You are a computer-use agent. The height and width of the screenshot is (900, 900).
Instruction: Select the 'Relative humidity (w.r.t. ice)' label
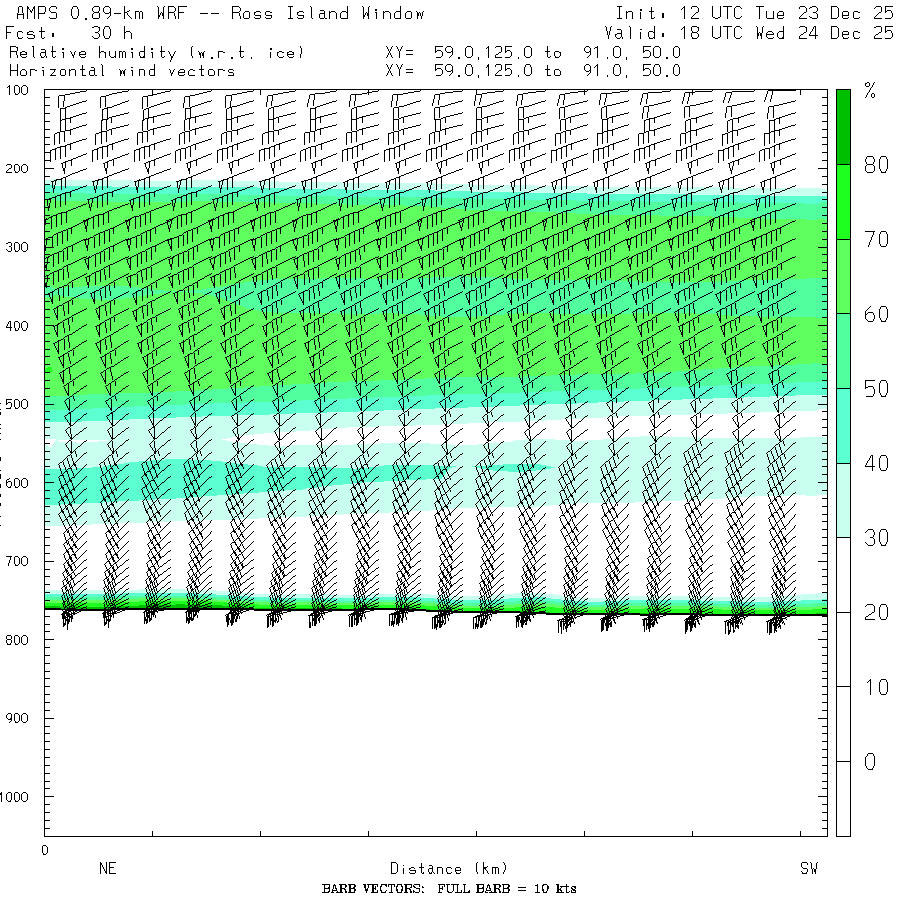coord(156,52)
